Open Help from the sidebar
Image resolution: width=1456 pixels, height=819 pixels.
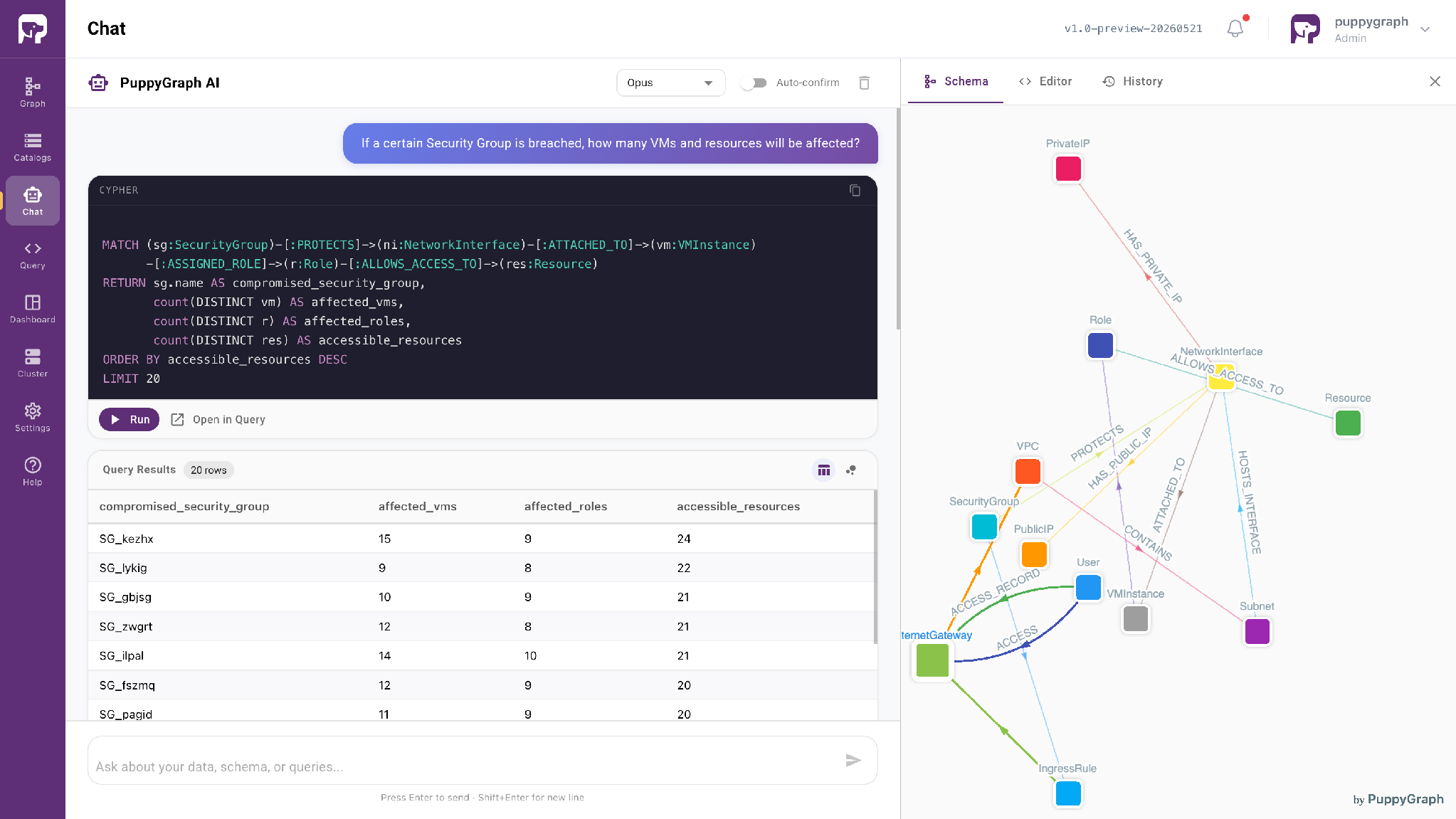33,471
